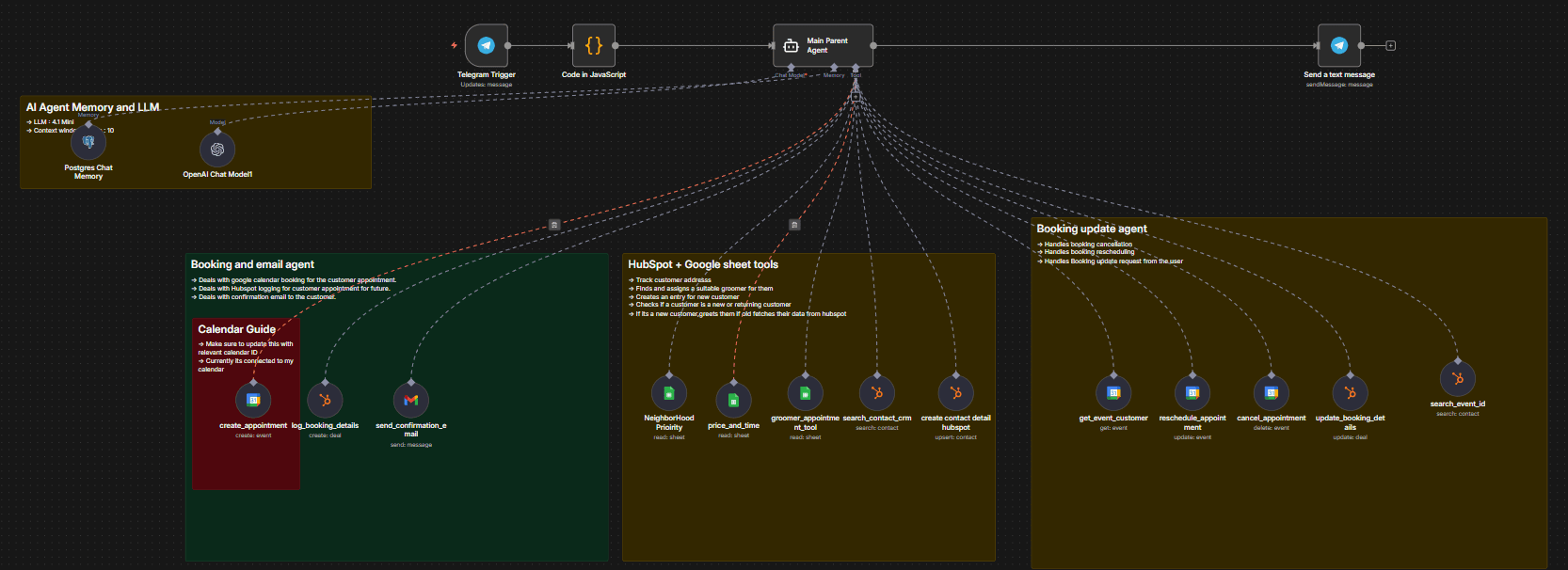
Task: Delete the connection leading to create_appointment
Action: tap(554, 225)
